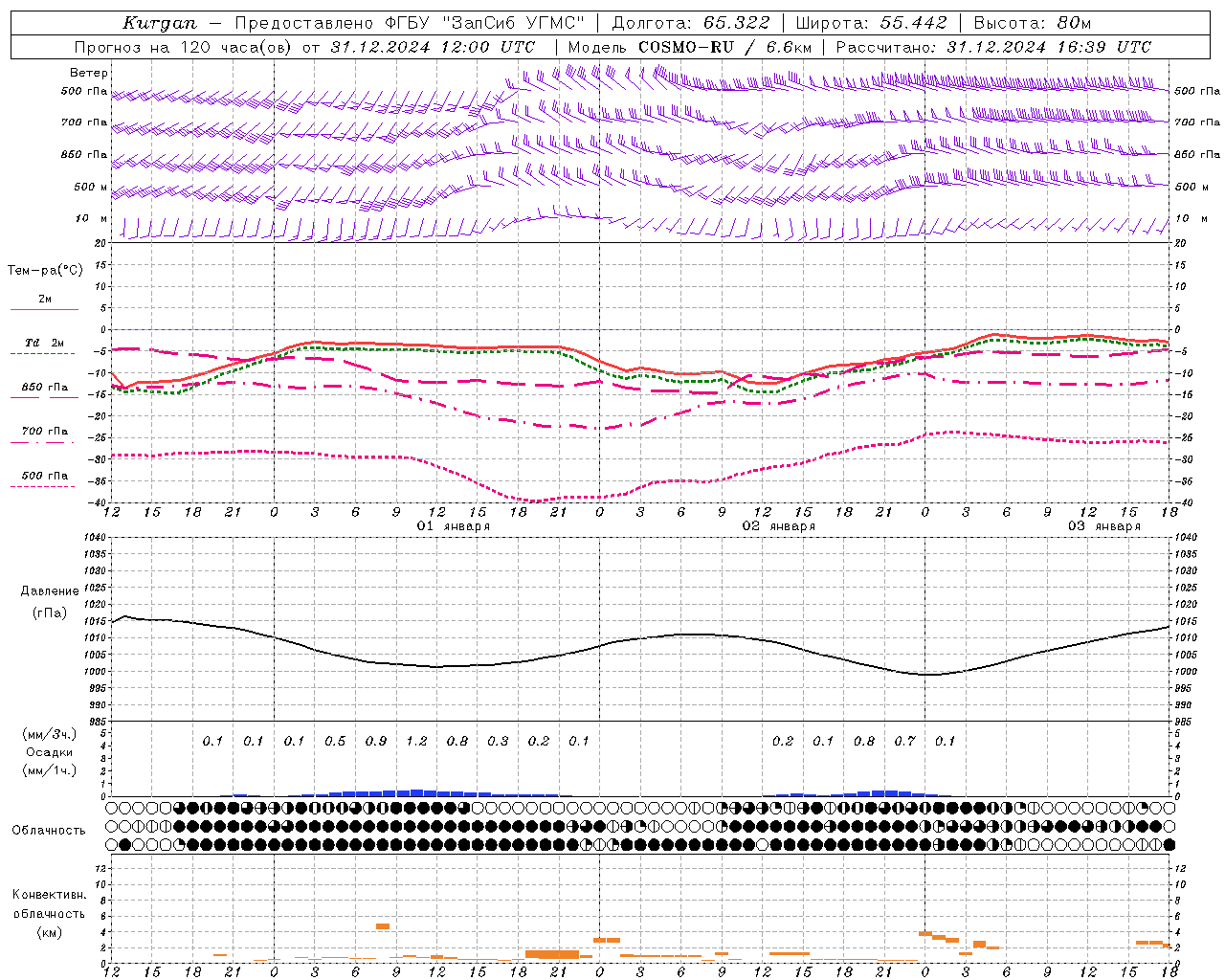Click the "Облачность" cloudiness label
Image resolution: width=1225 pixels, height=980 pixels.
click(x=50, y=831)
